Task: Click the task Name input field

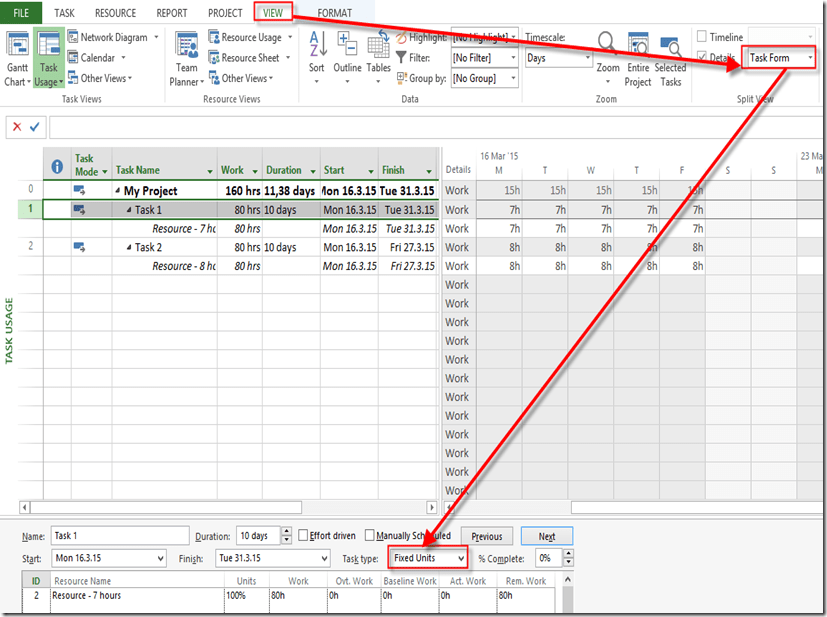Action: pyautogui.click(x=119, y=536)
